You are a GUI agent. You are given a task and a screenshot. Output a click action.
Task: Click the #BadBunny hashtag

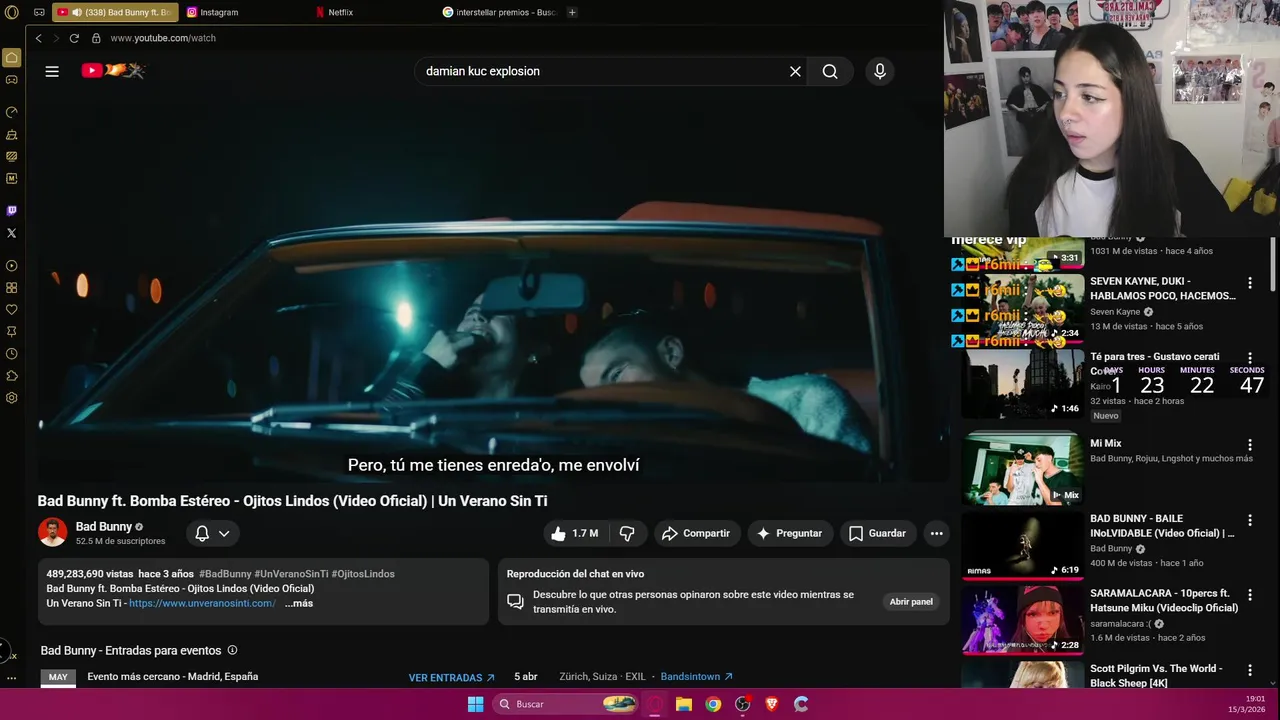click(x=225, y=574)
